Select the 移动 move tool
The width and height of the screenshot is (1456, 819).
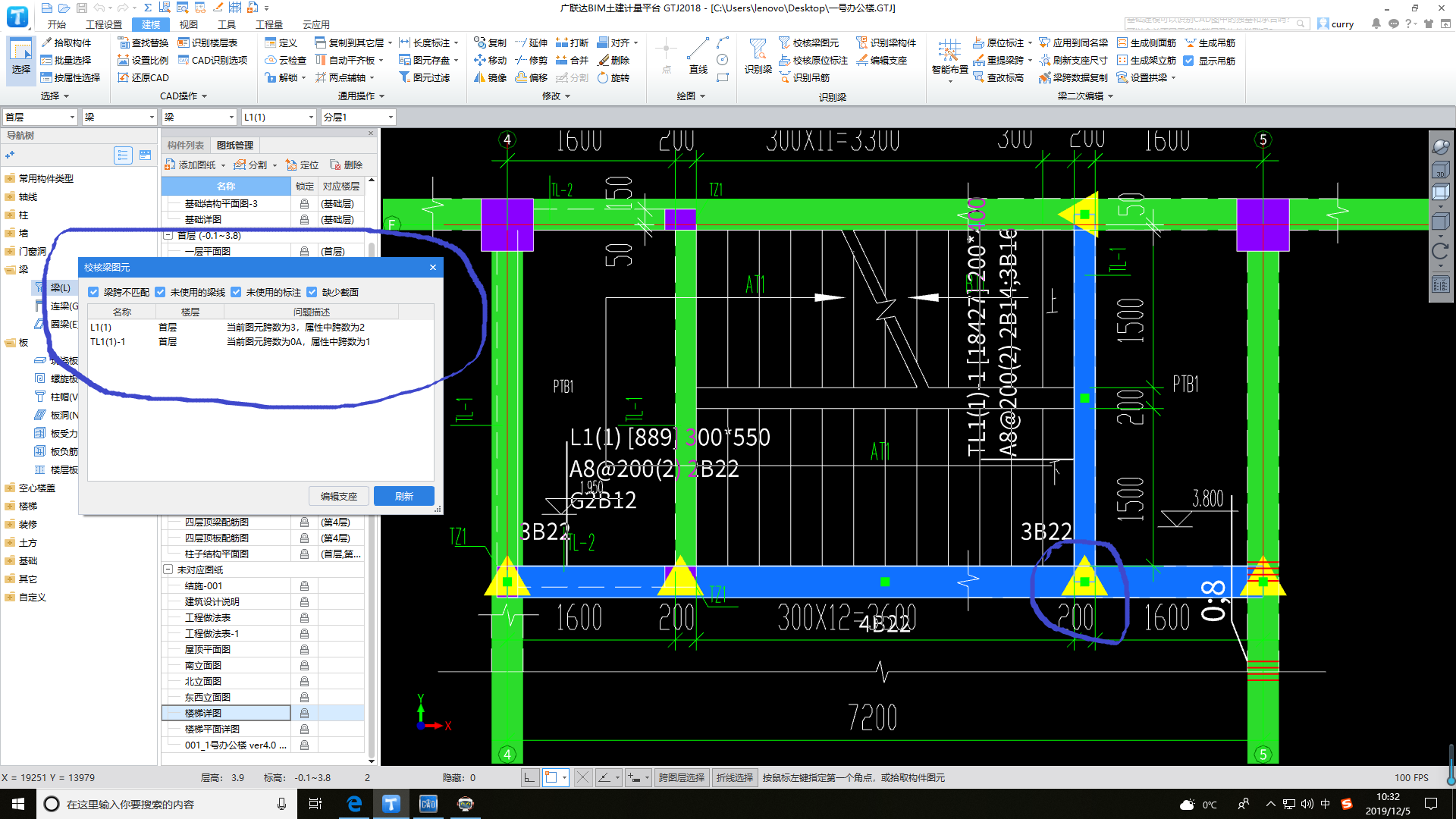pos(490,60)
